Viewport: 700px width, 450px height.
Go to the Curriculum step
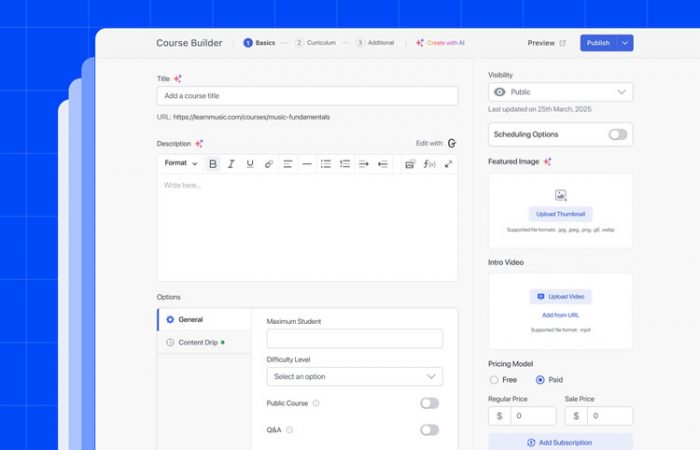(x=315, y=43)
